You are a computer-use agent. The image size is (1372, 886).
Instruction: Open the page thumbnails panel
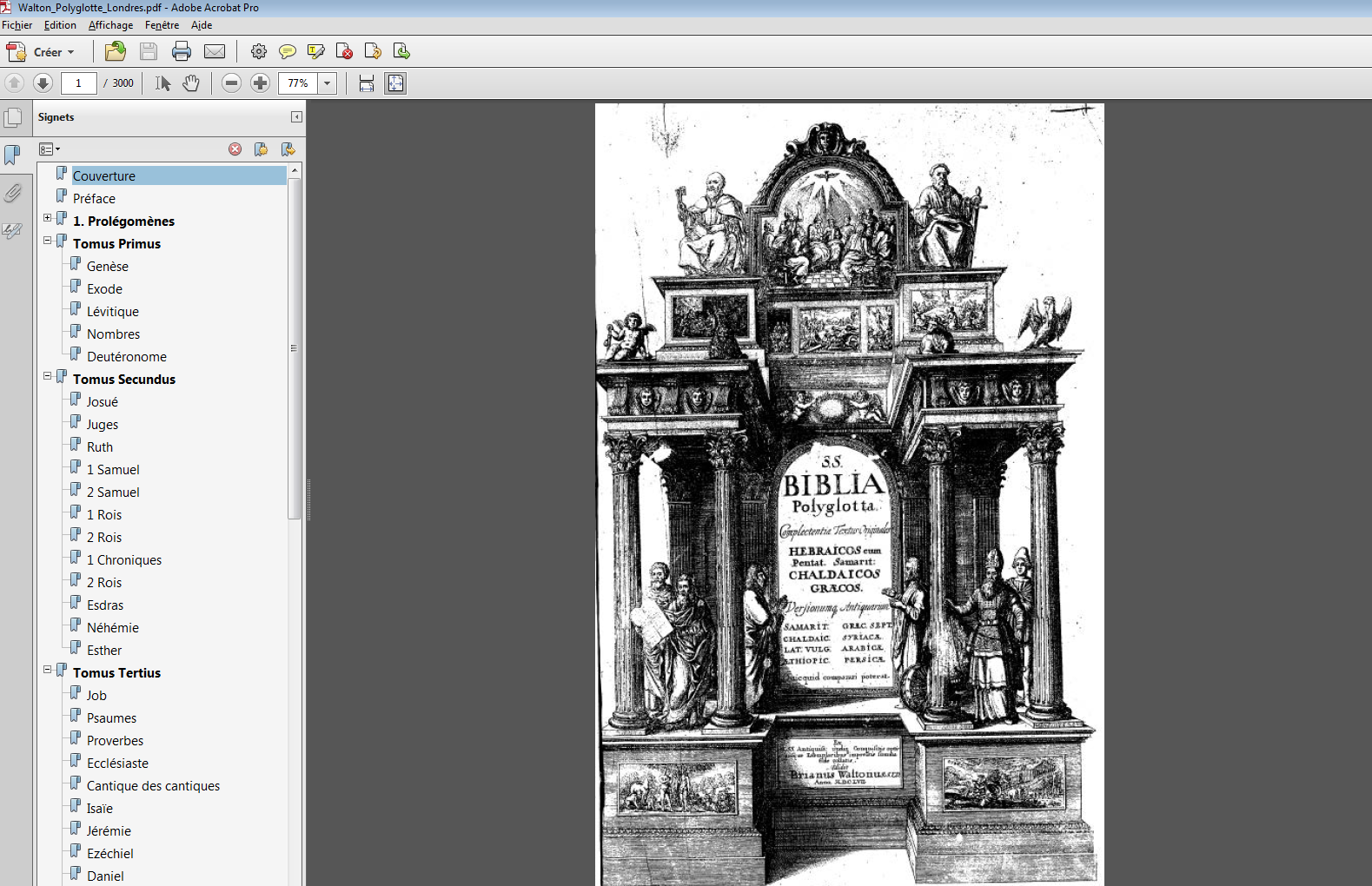click(x=13, y=117)
